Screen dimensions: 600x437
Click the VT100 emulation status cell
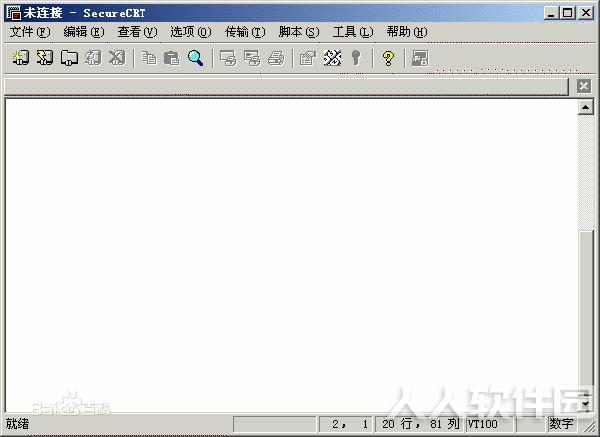[x=489, y=424]
